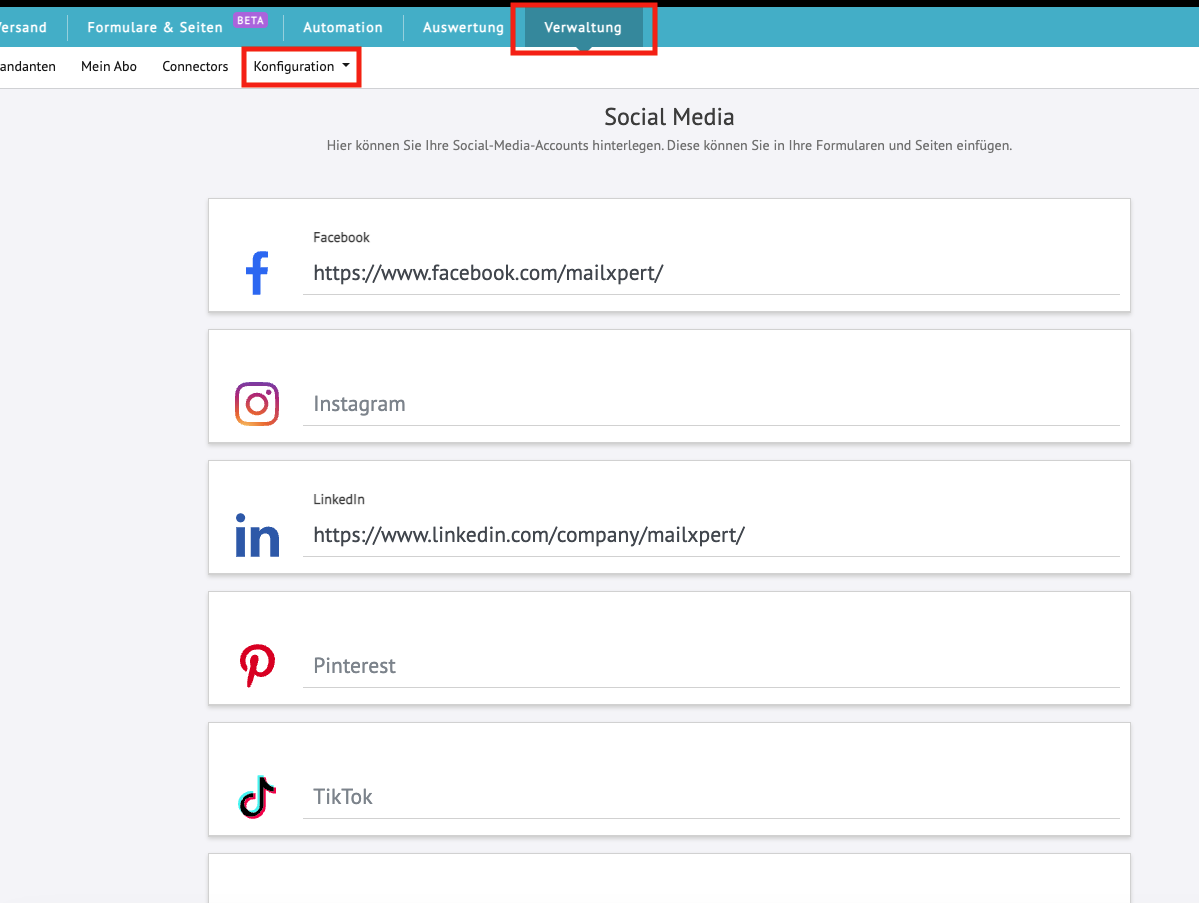Focus the Facebook URL input field

pos(710,273)
